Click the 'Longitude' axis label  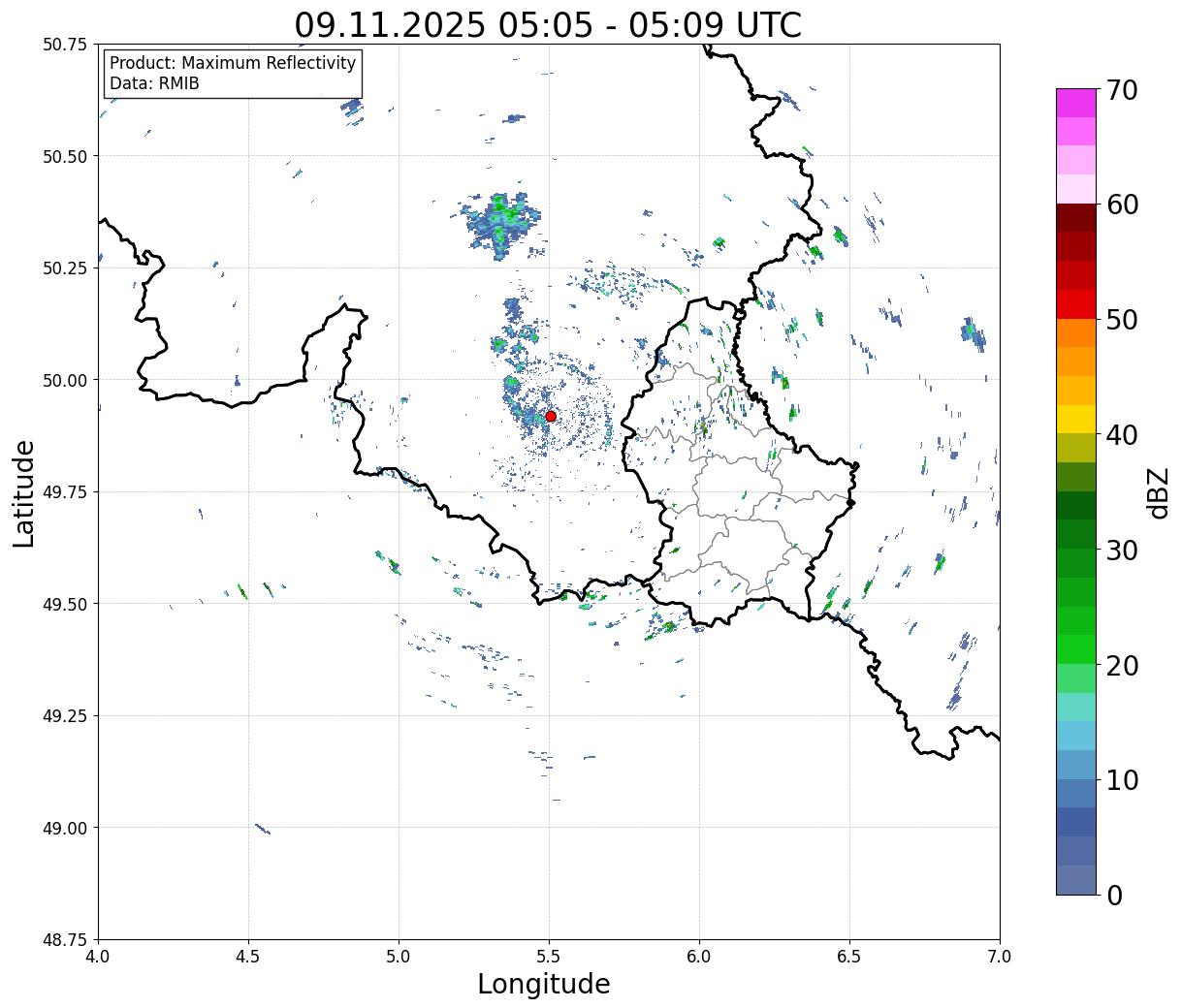[x=544, y=984]
